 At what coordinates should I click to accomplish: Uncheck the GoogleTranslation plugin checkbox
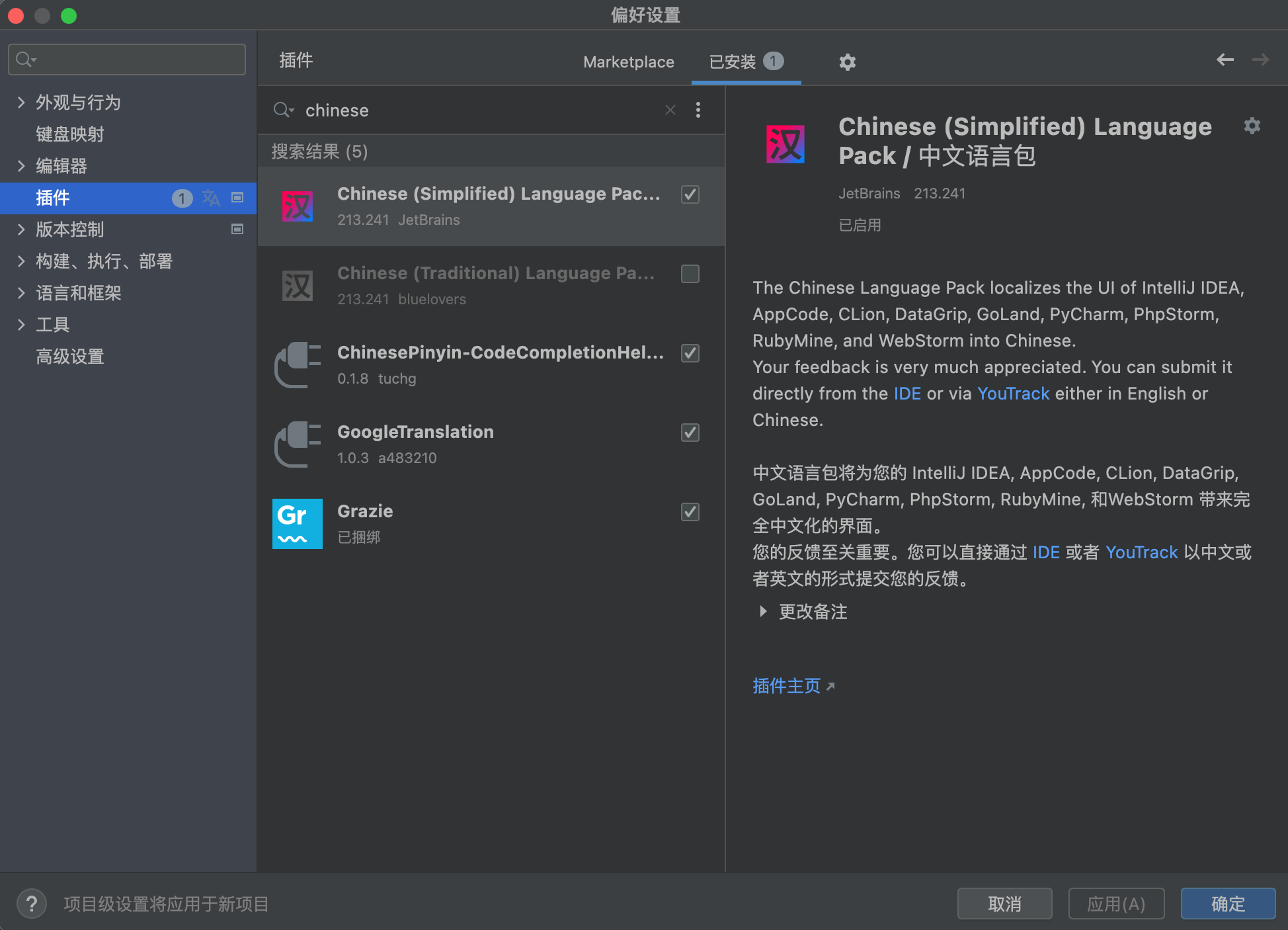point(690,432)
